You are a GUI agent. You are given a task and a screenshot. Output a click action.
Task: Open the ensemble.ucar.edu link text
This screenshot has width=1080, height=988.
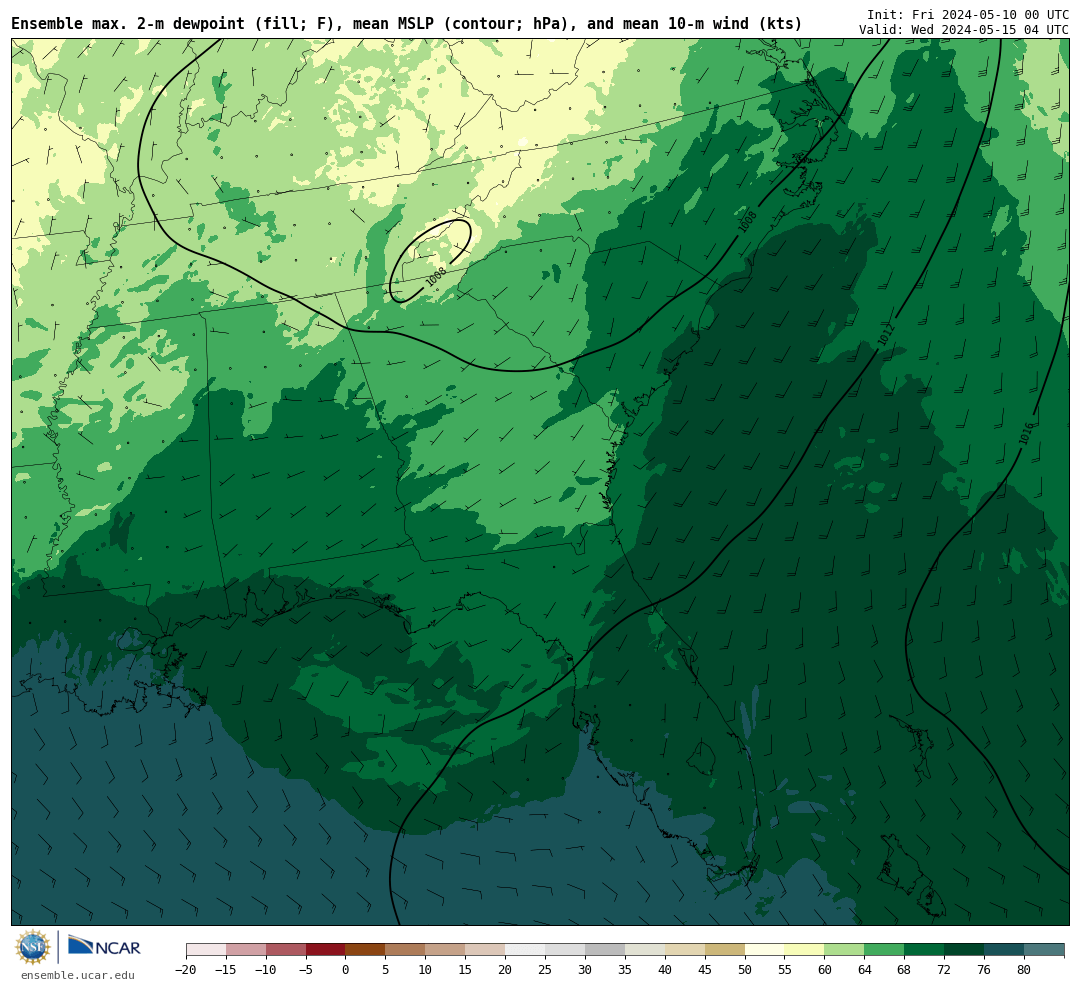78,975
